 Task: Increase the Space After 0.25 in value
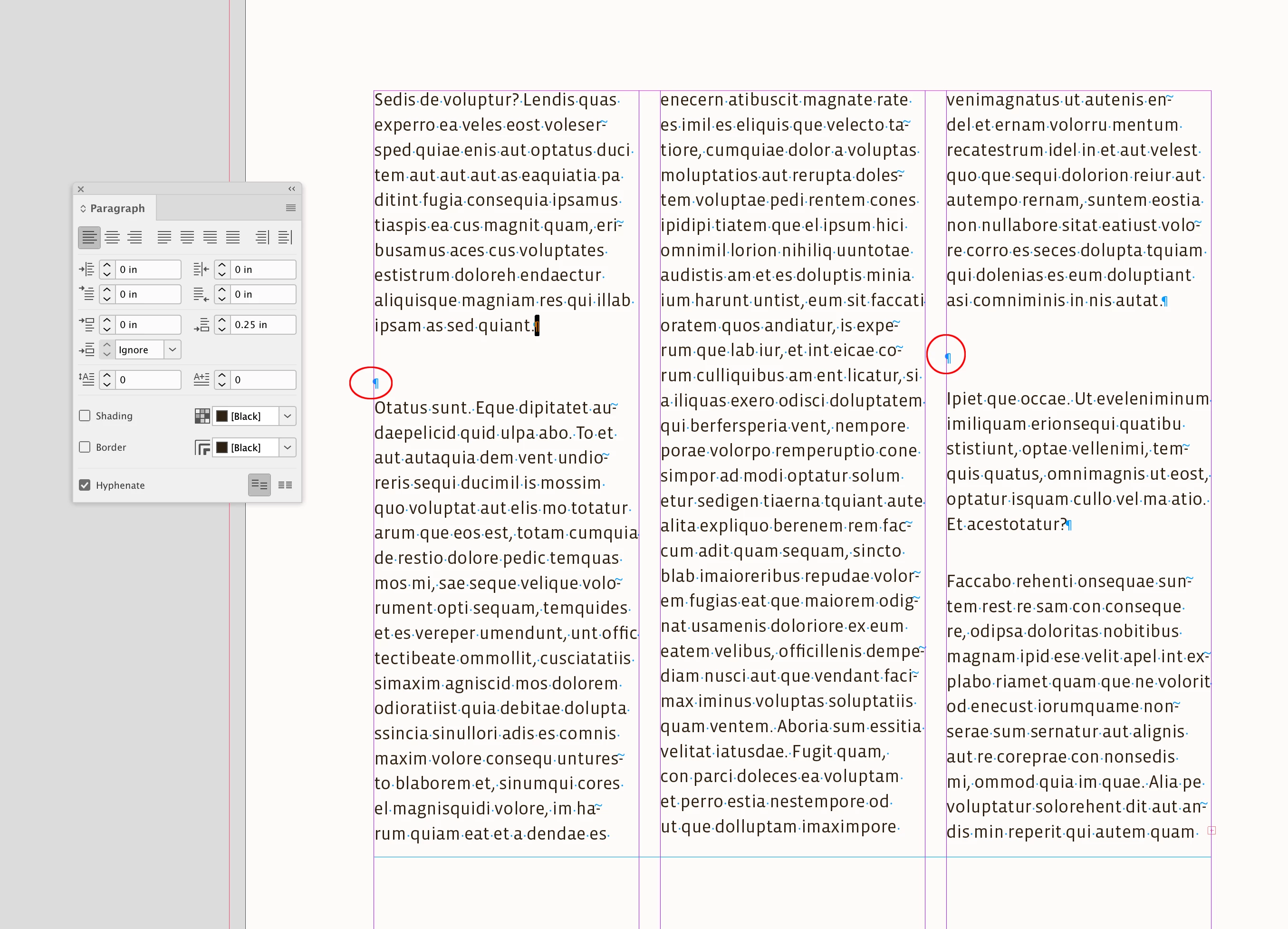(x=222, y=320)
